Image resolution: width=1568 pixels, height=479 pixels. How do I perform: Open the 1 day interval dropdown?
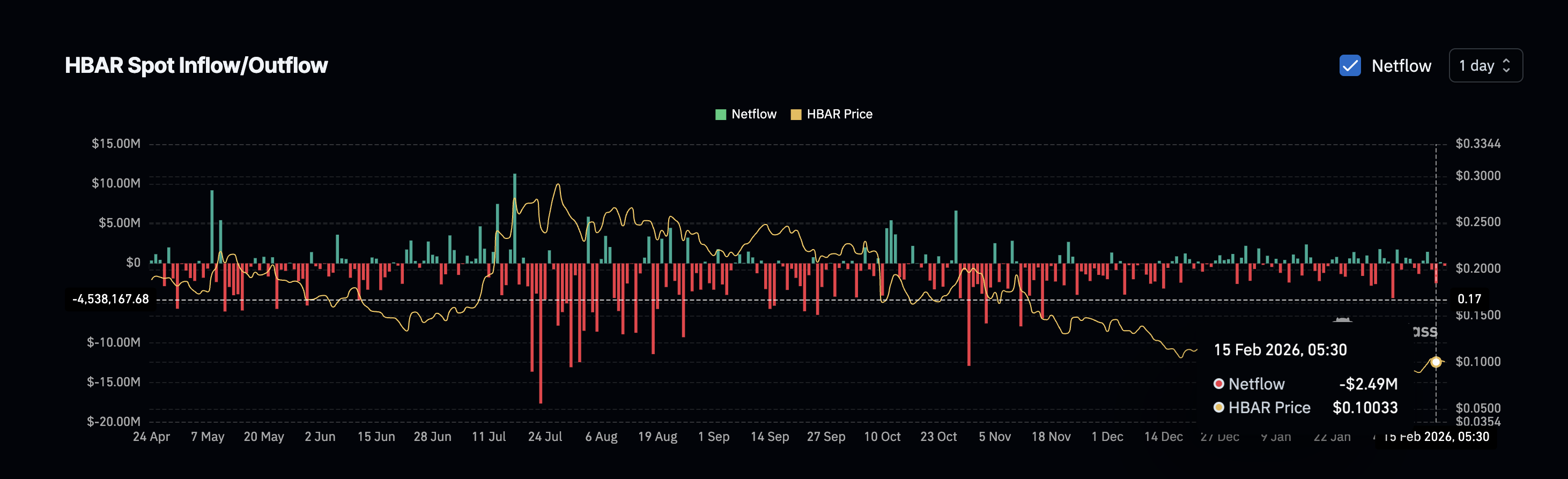pyautogui.click(x=1485, y=66)
